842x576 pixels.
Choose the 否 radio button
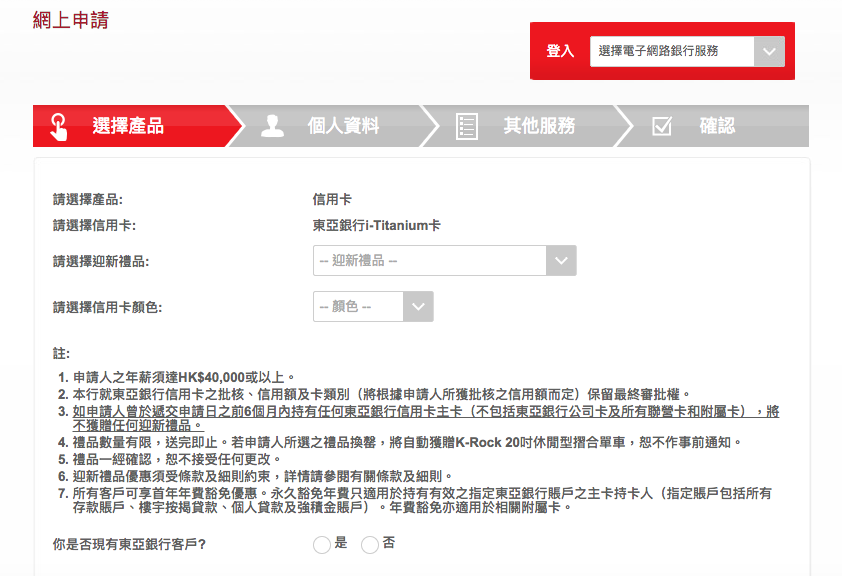pyautogui.click(x=370, y=544)
